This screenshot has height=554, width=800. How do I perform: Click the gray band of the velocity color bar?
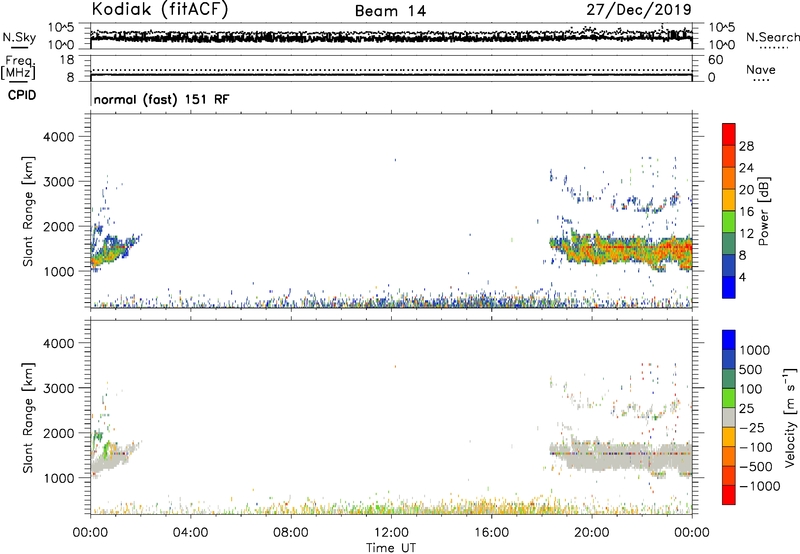(x=729, y=417)
